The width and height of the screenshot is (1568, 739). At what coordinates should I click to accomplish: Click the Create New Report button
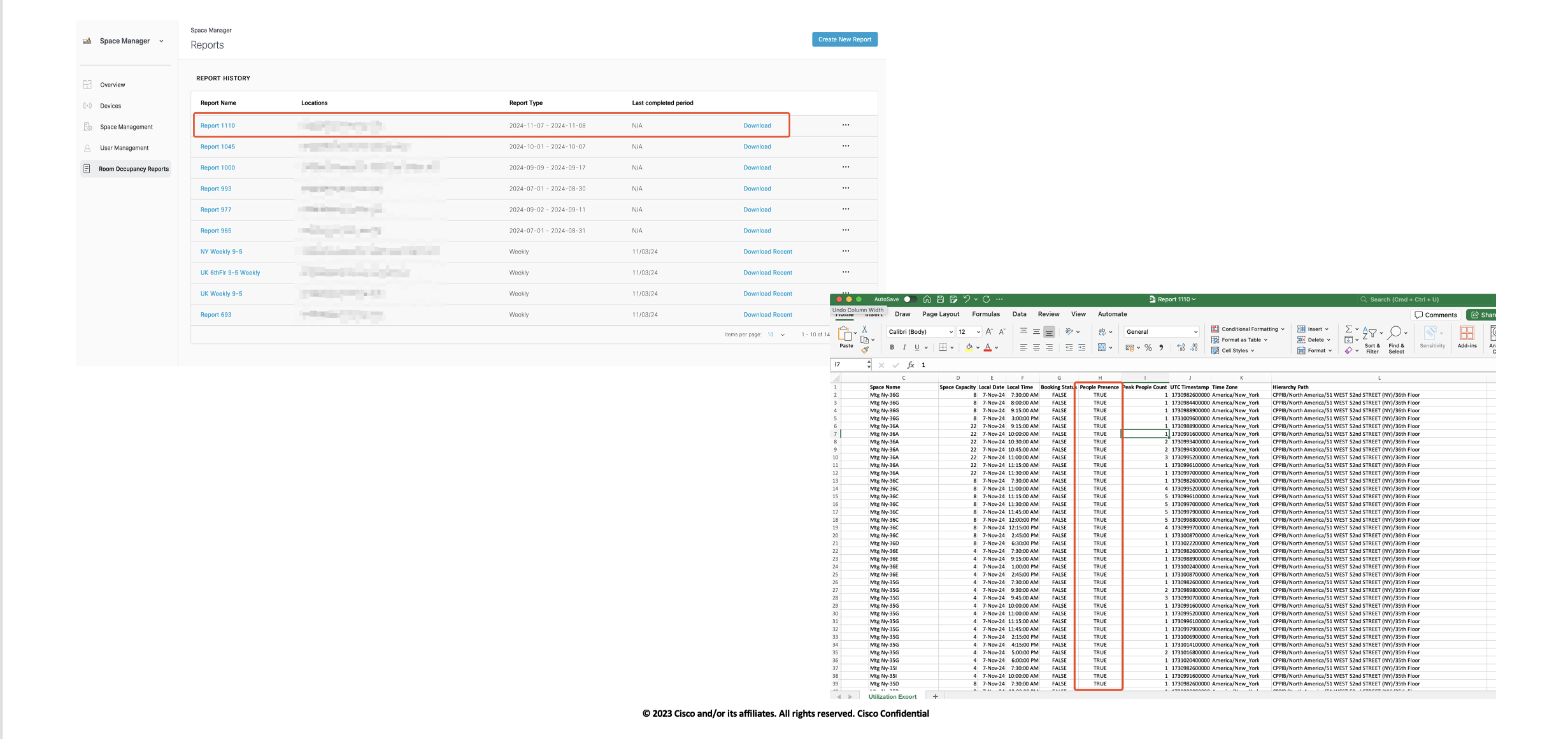click(845, 39)
